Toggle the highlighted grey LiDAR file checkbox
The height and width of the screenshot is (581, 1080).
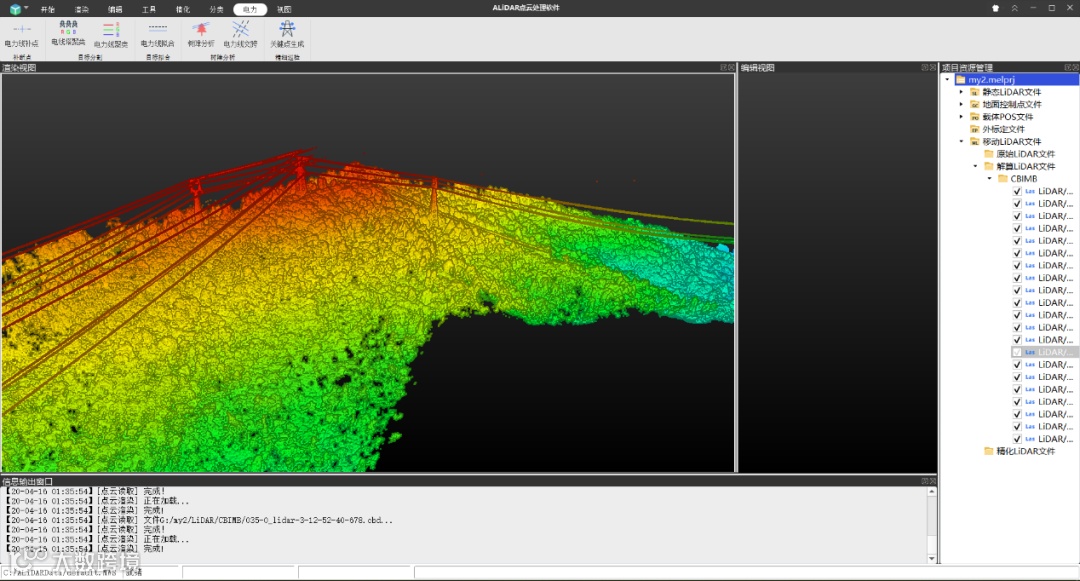pyautogui.click(x=1017, y=352)
